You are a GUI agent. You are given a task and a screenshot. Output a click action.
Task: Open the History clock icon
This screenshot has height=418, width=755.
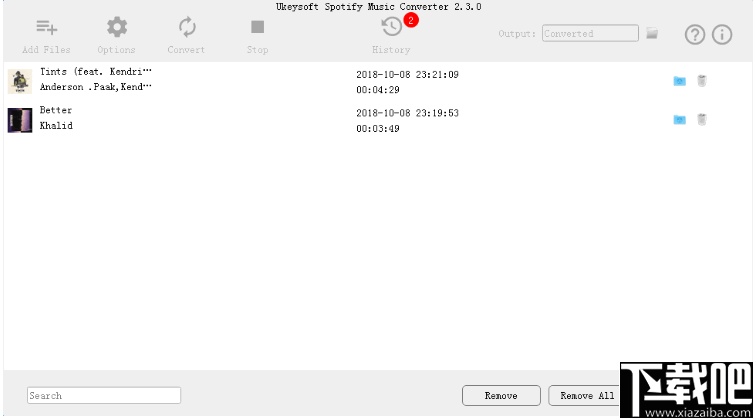point(391,27)
